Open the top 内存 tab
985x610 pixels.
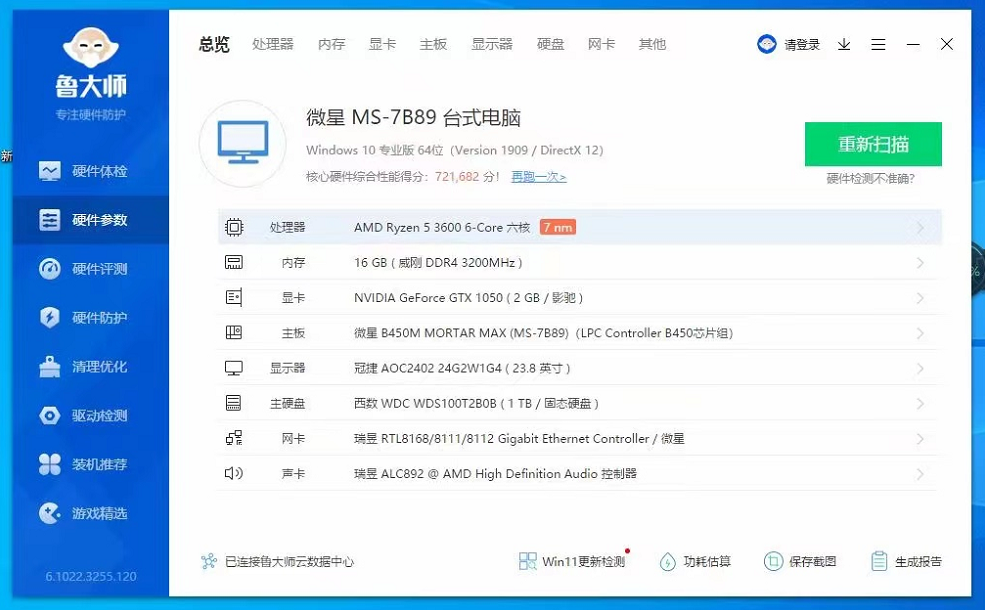point(332,44)
